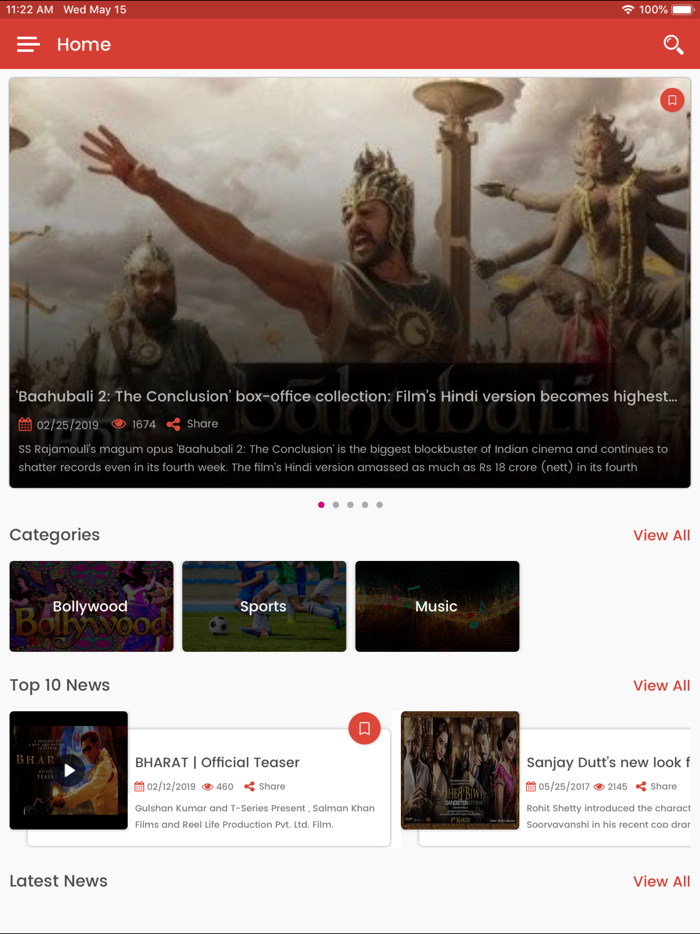Play the BHARAT teaser video
Screen dimensions: 700x934
(69, 770)
